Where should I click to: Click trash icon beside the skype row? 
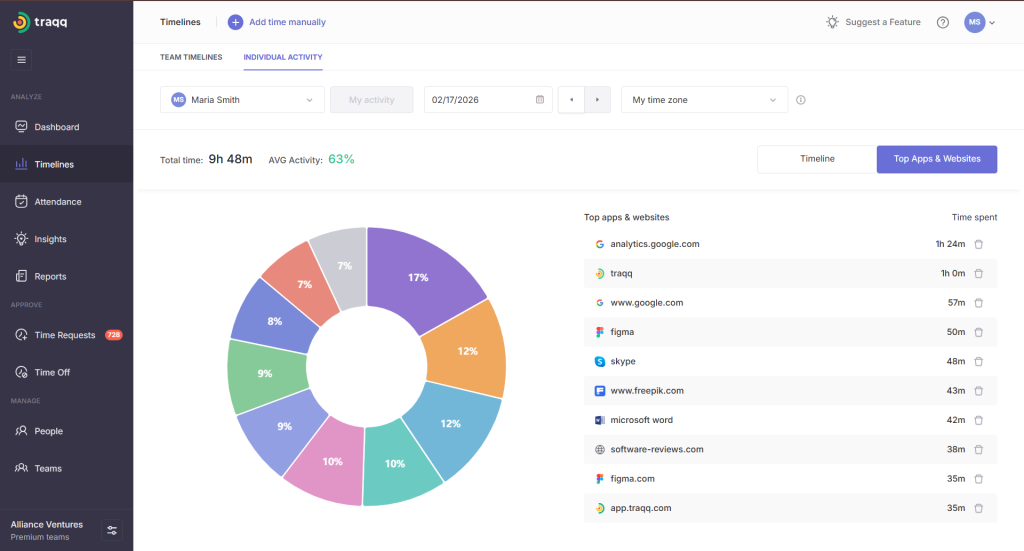click(x=979, y=361)
